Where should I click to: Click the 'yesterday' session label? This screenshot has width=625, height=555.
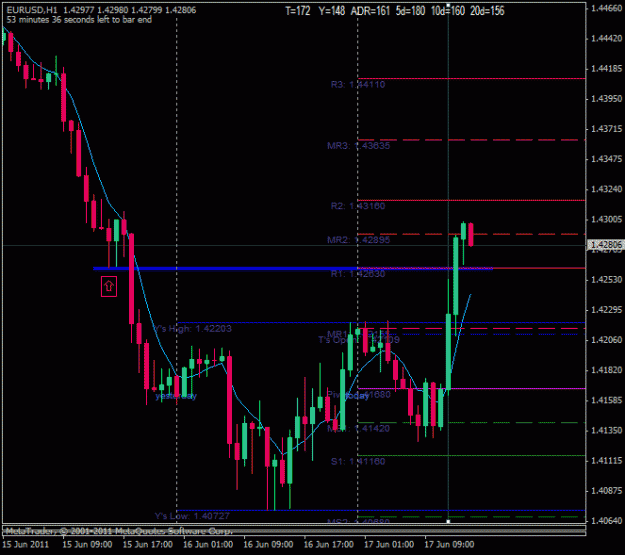click(176, 396)
